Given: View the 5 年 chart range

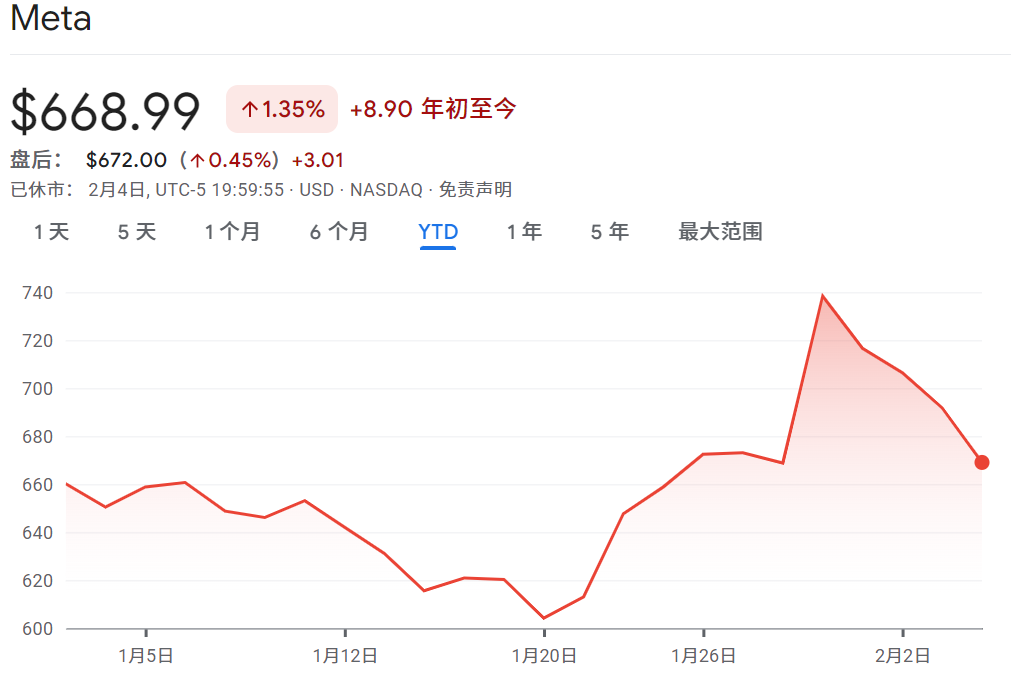Looking at the screenshot, I should pyautogui.click(x=609, y=232).
